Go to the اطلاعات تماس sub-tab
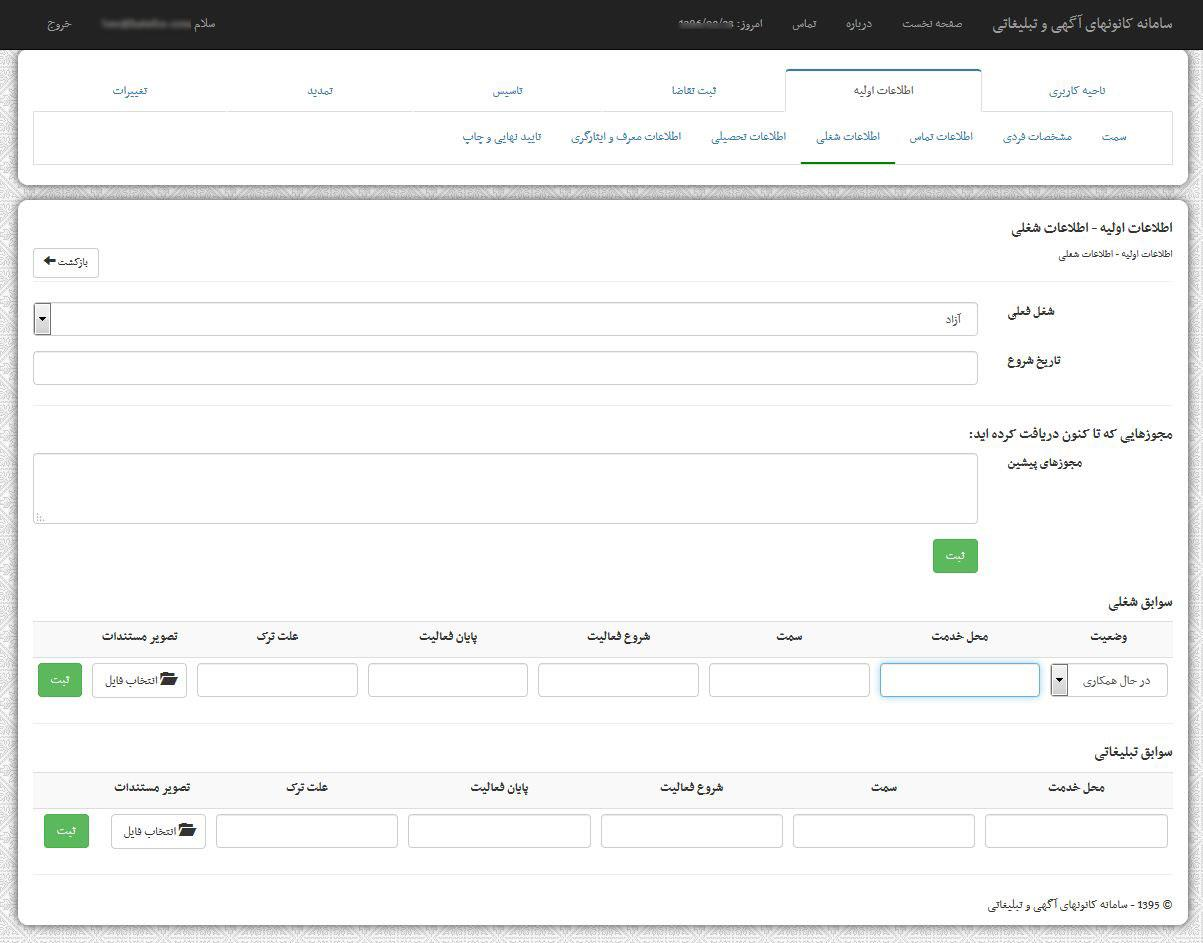Image resolution: width=1203 pixels, height=943 pixels. pos(941,137)
